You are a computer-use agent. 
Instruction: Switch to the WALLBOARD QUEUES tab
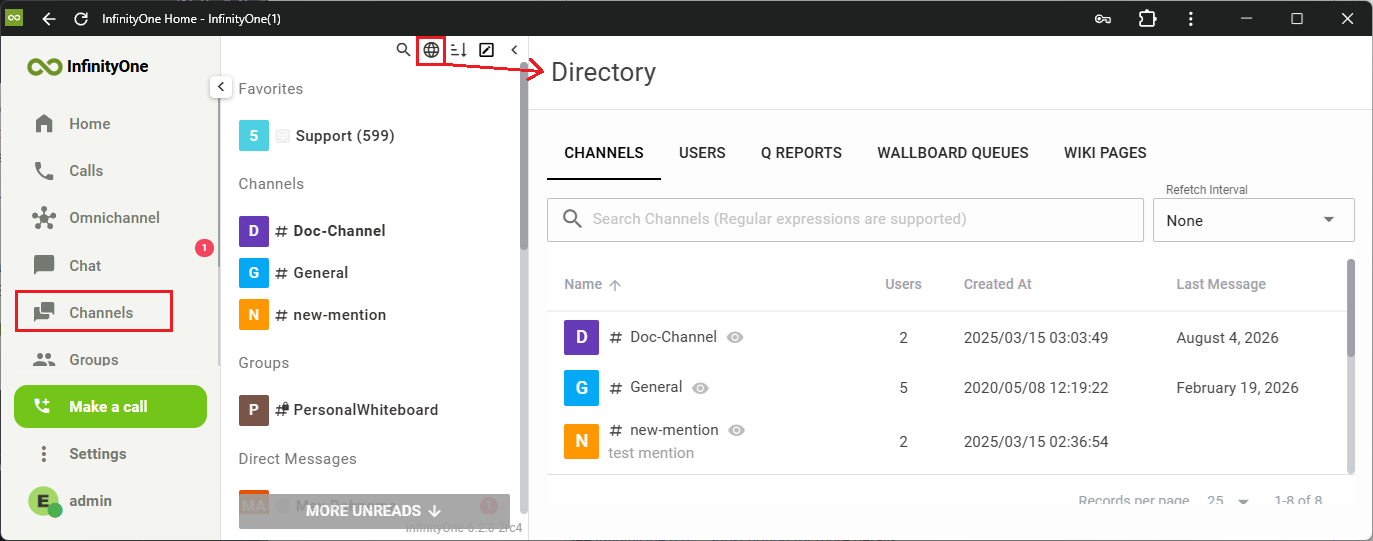coord(953,153)
